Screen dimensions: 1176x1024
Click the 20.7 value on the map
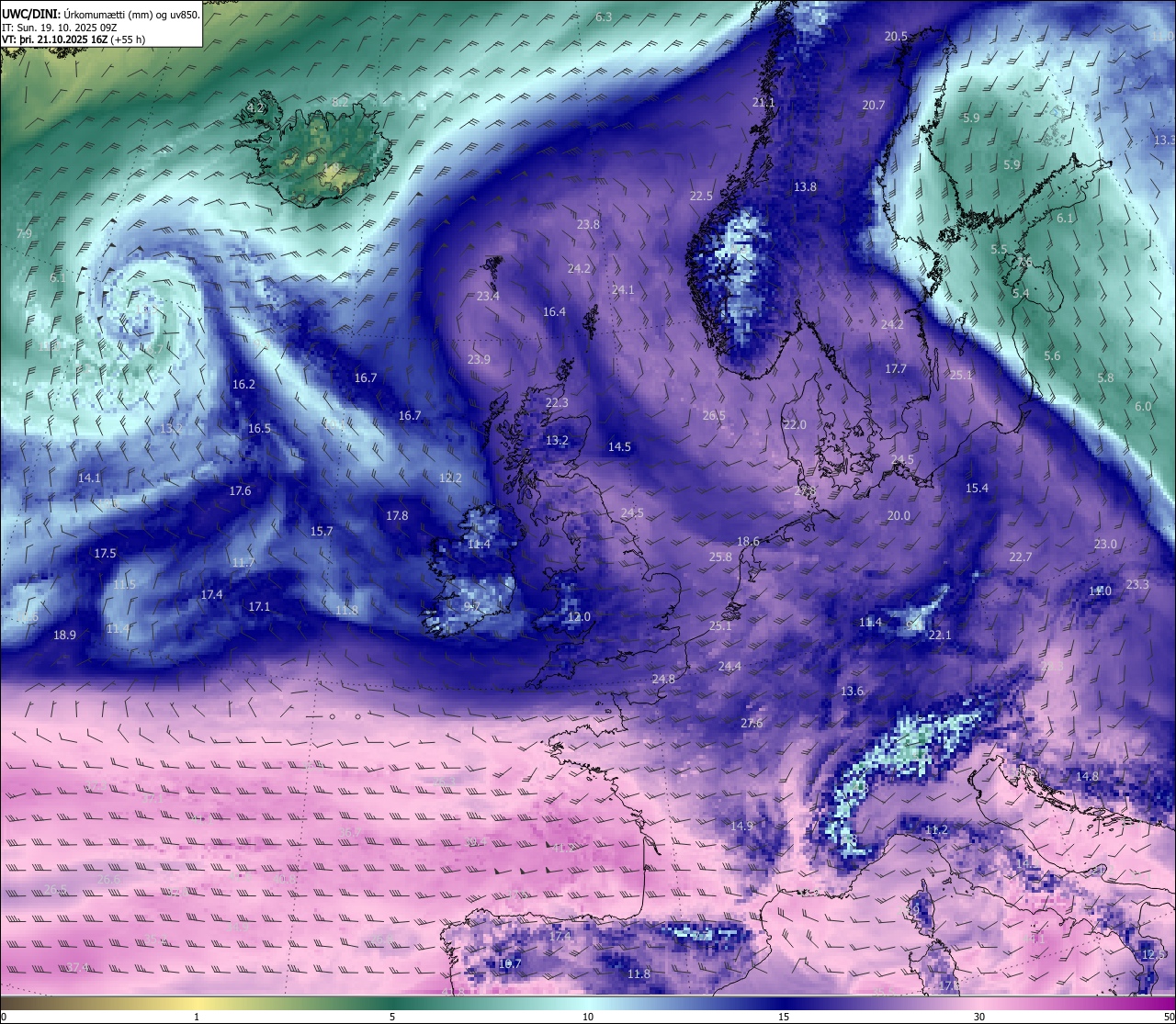pos(873,105)
